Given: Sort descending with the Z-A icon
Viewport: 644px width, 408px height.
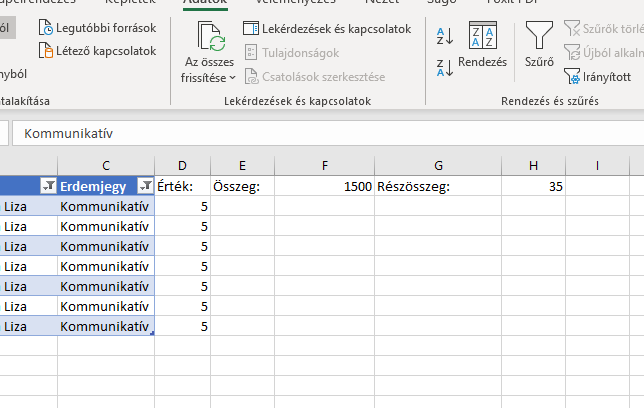Looking at the screenshot, I should (x=445, y=67).
